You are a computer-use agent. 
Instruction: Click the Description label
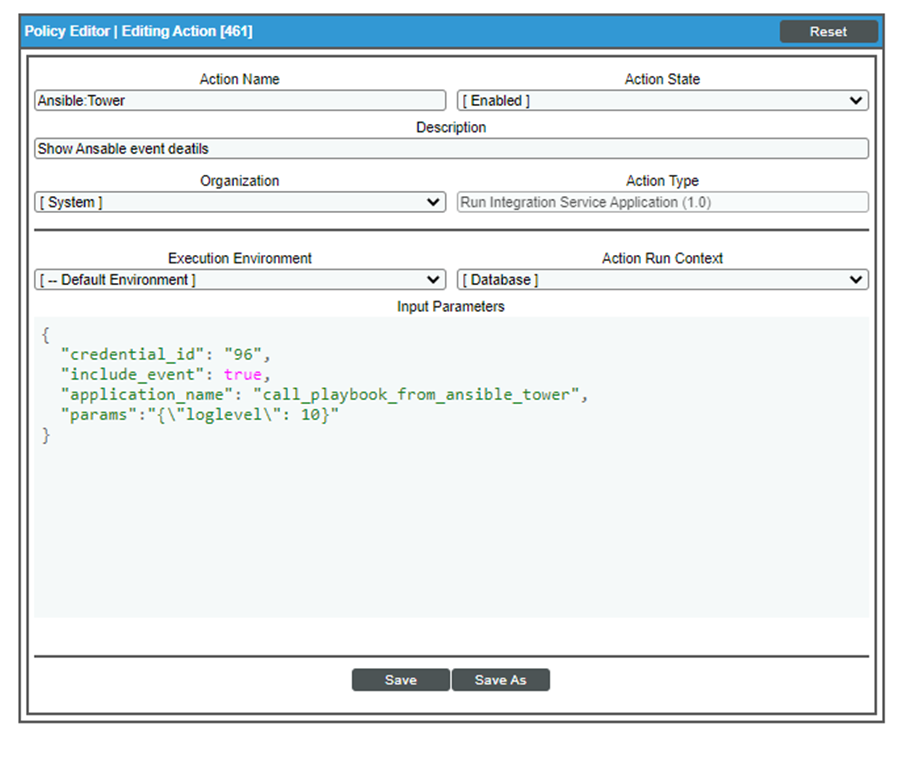(x=451, y=128)
